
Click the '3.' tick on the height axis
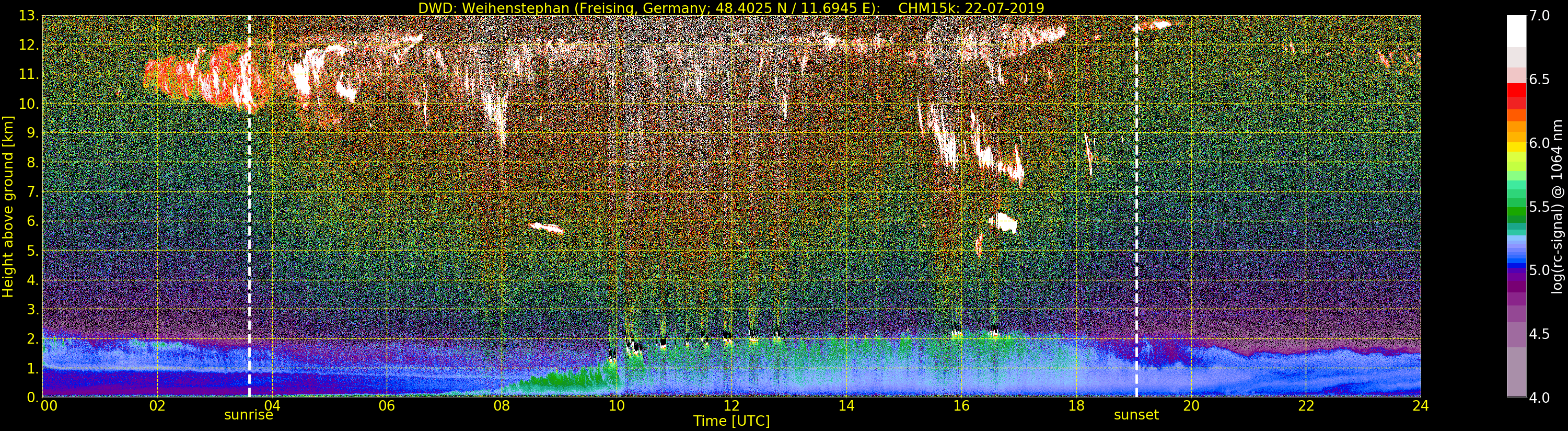32,309
